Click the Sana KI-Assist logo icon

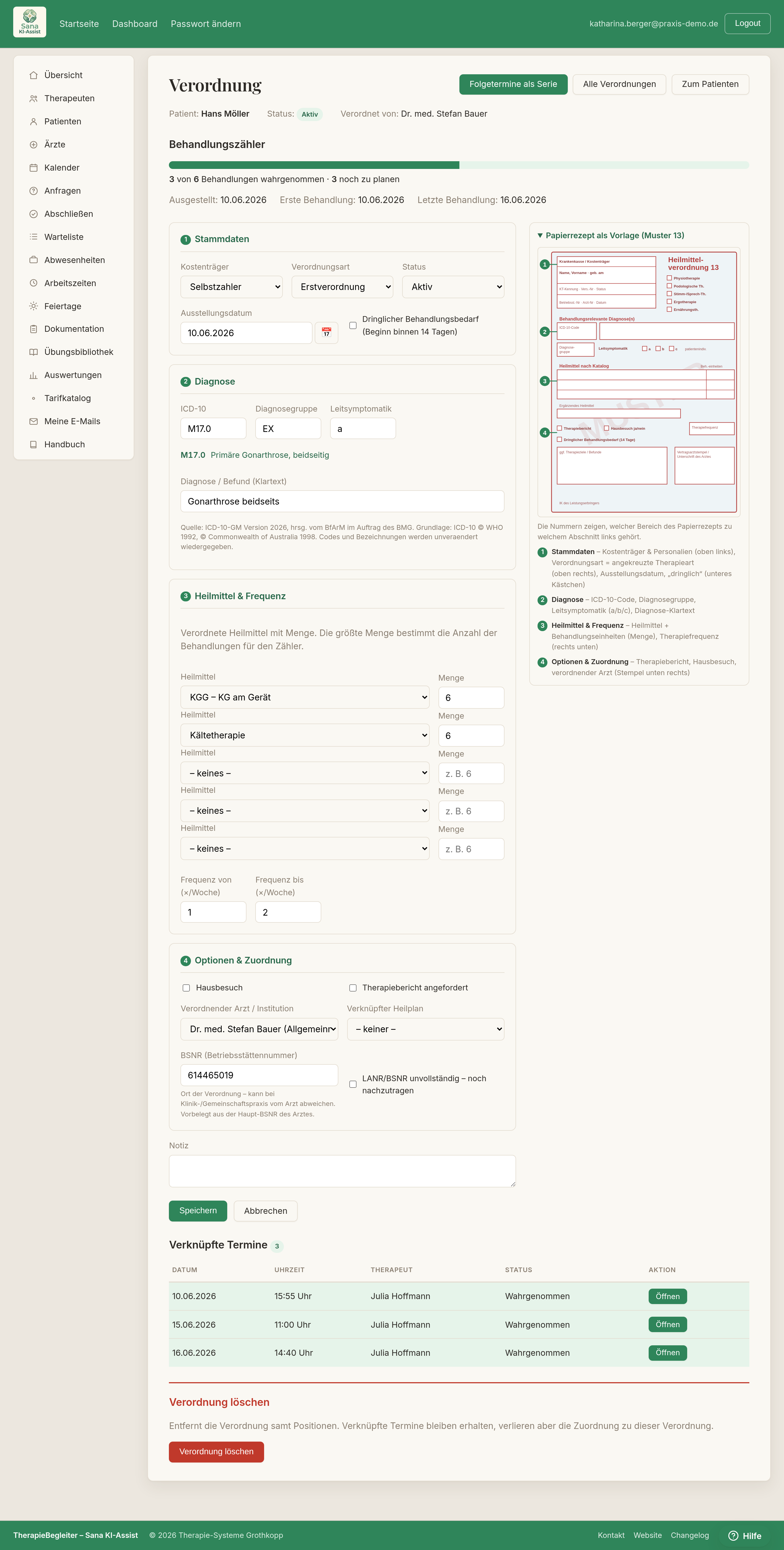tap(29, 22)
